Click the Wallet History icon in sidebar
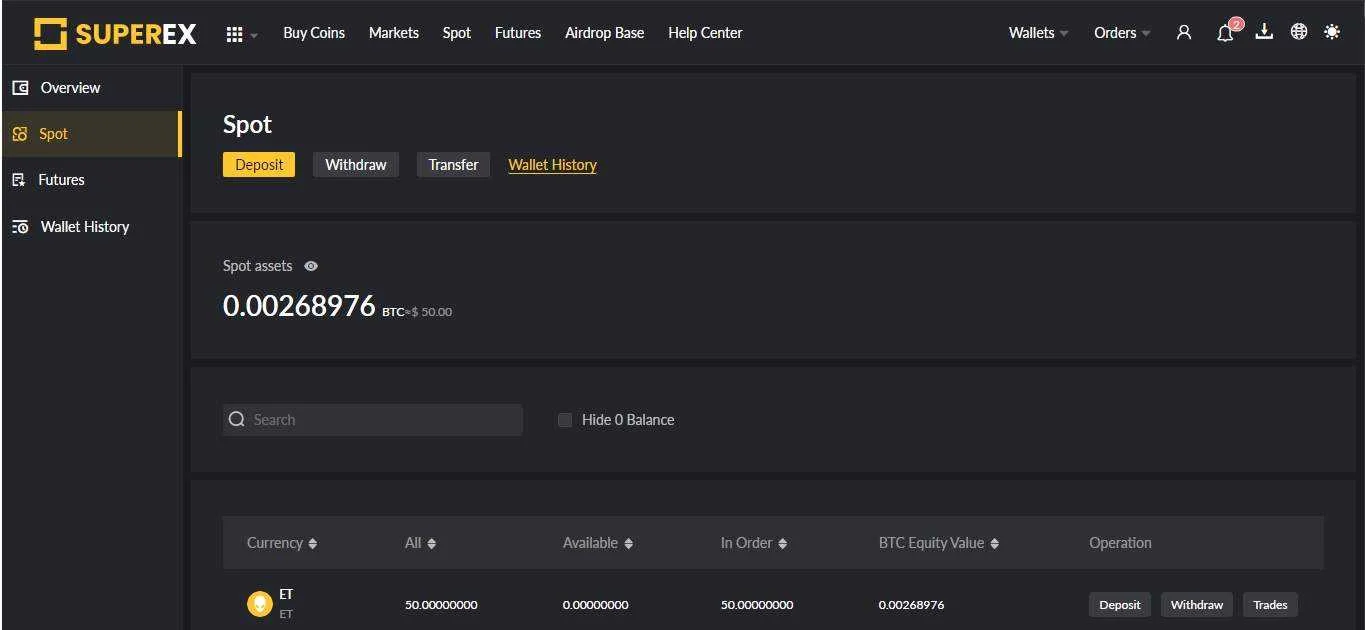1365x630 pixels. [x=20, y=227]
